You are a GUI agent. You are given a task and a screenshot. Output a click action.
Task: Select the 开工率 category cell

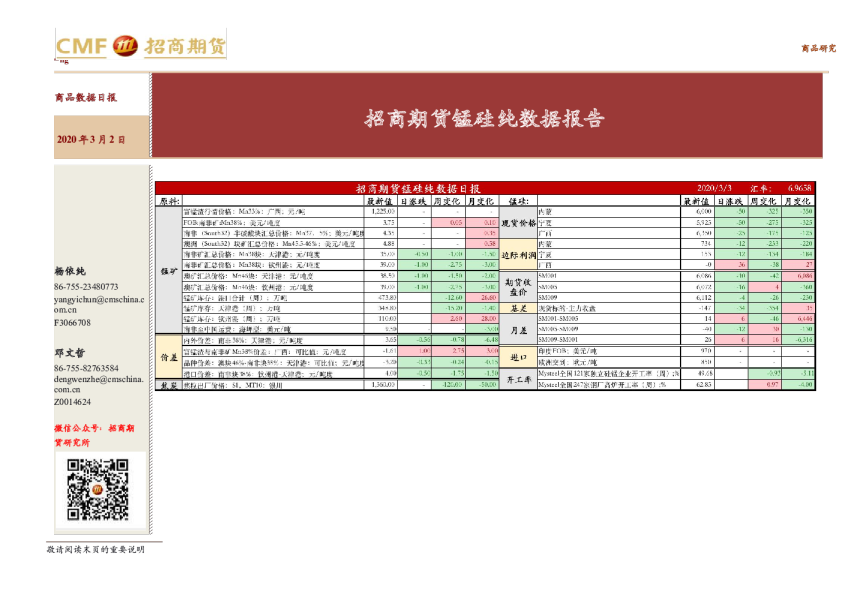[517, 379]
